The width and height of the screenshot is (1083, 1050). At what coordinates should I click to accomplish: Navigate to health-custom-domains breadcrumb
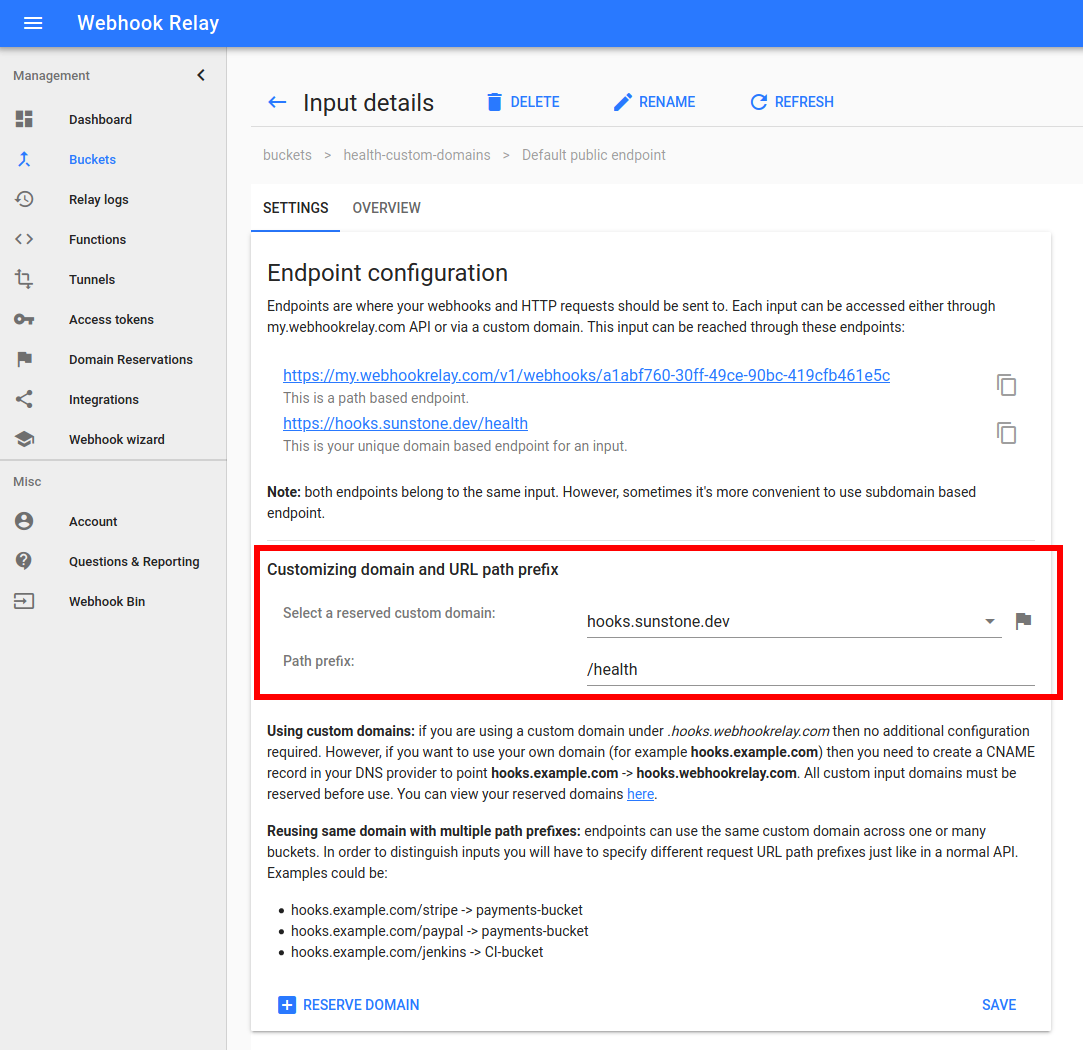coord(417,155)
